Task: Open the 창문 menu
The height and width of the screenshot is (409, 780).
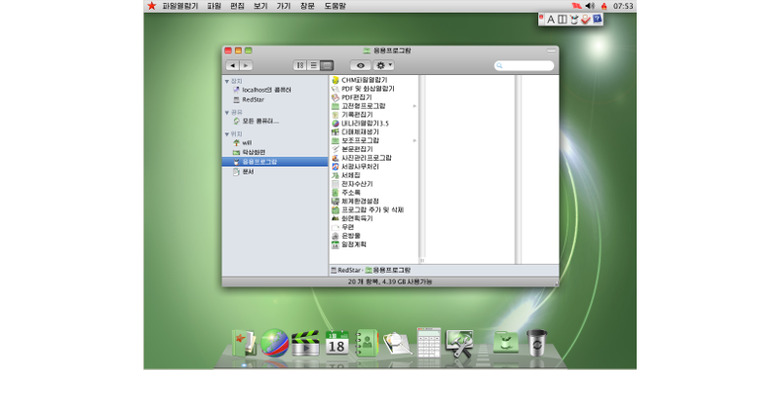Action: (x=307, y=6)
